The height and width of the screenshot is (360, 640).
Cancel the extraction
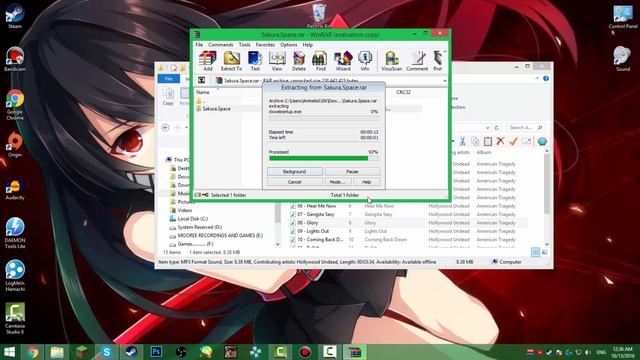(294, 182)
